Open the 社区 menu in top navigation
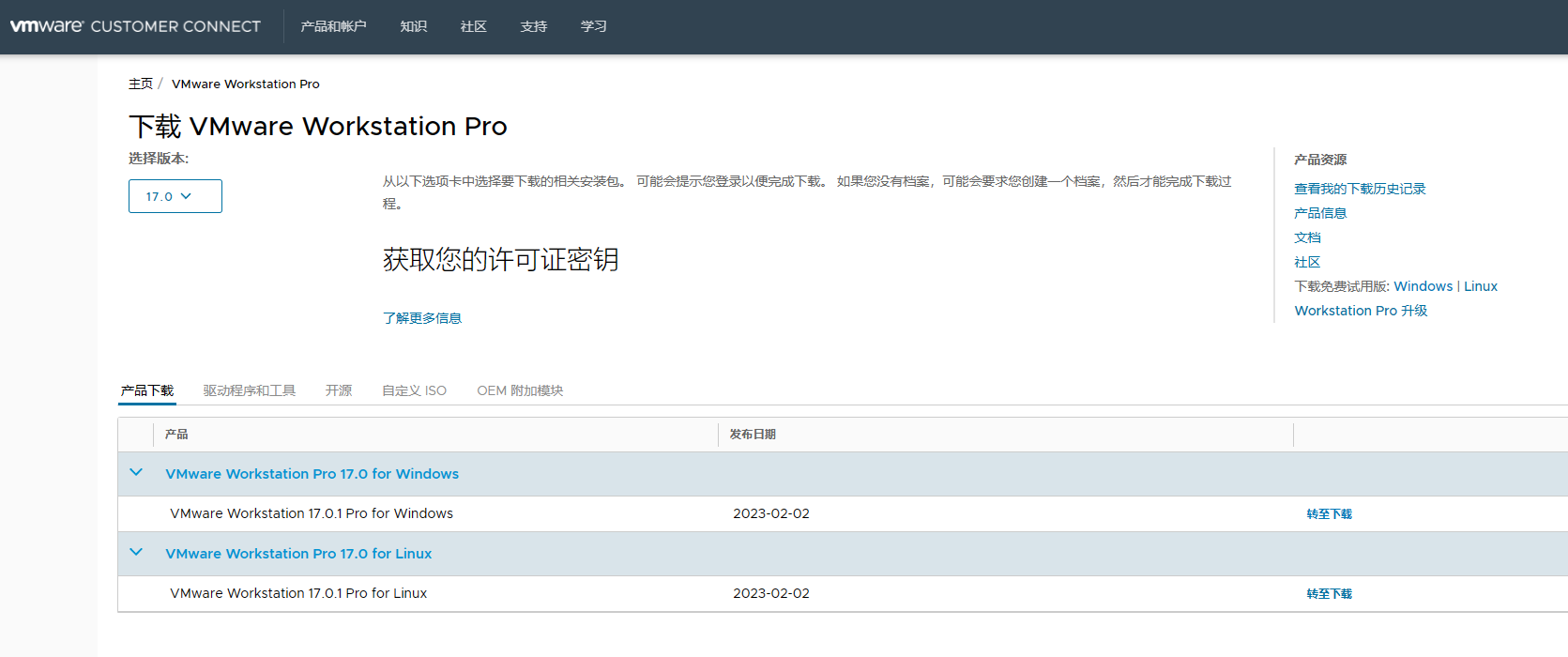The image size is (1568, 657). click(x=474, y=26)
